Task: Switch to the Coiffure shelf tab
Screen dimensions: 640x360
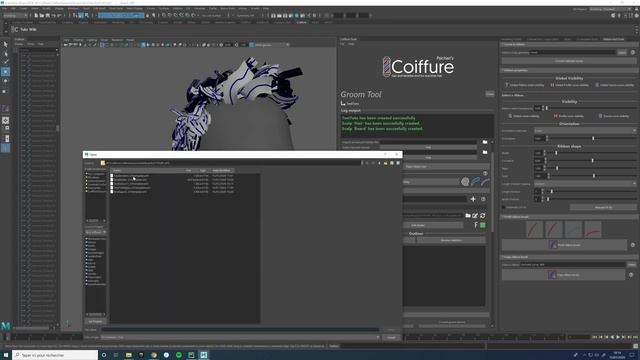Action: pyautogui.click(x=302, y=22)
